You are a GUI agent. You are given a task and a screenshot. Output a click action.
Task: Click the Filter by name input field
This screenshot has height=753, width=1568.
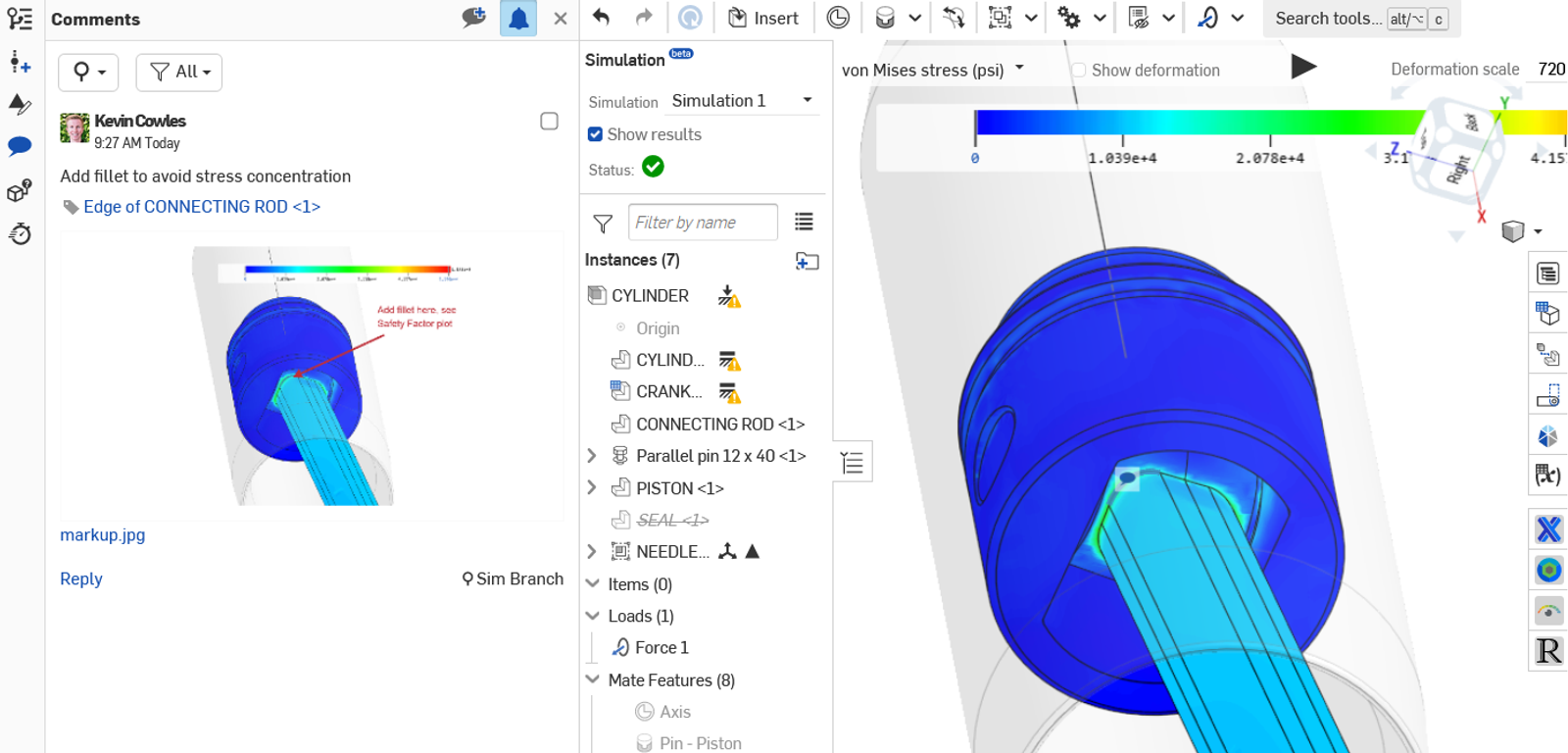pos(703,223)
